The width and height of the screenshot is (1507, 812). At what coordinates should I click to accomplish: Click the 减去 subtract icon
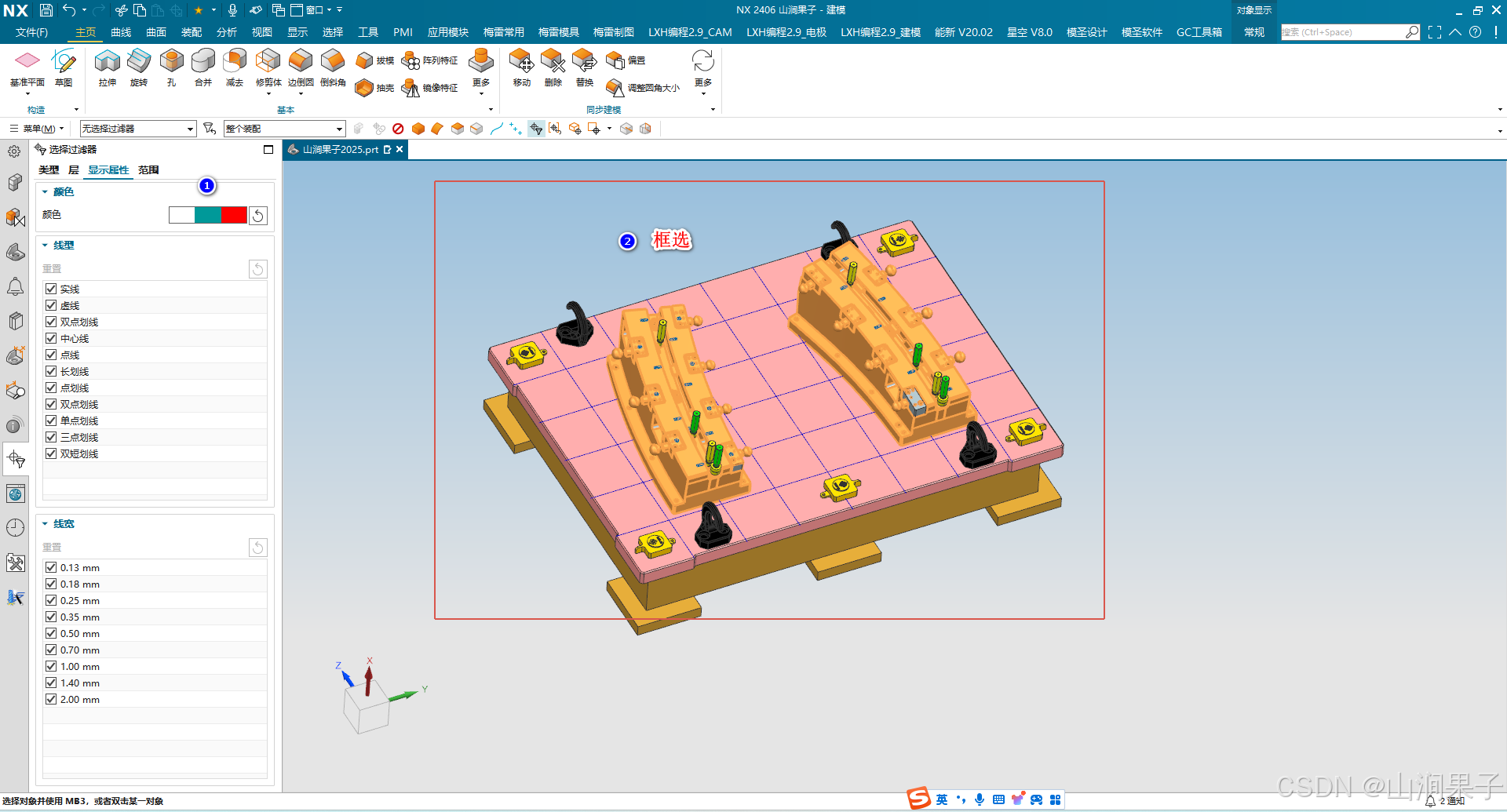point(235,61)
